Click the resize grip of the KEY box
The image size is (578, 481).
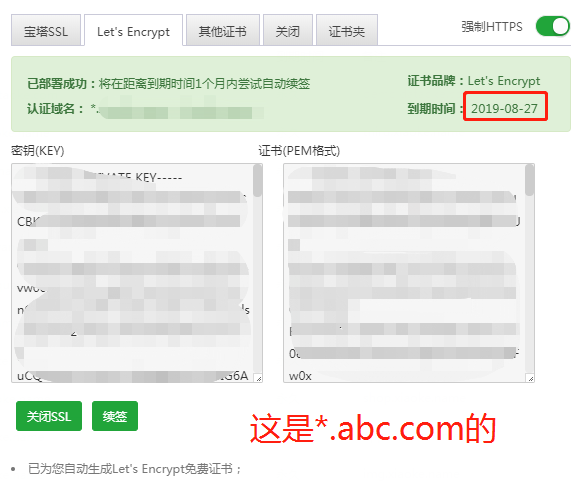point(259,379)
